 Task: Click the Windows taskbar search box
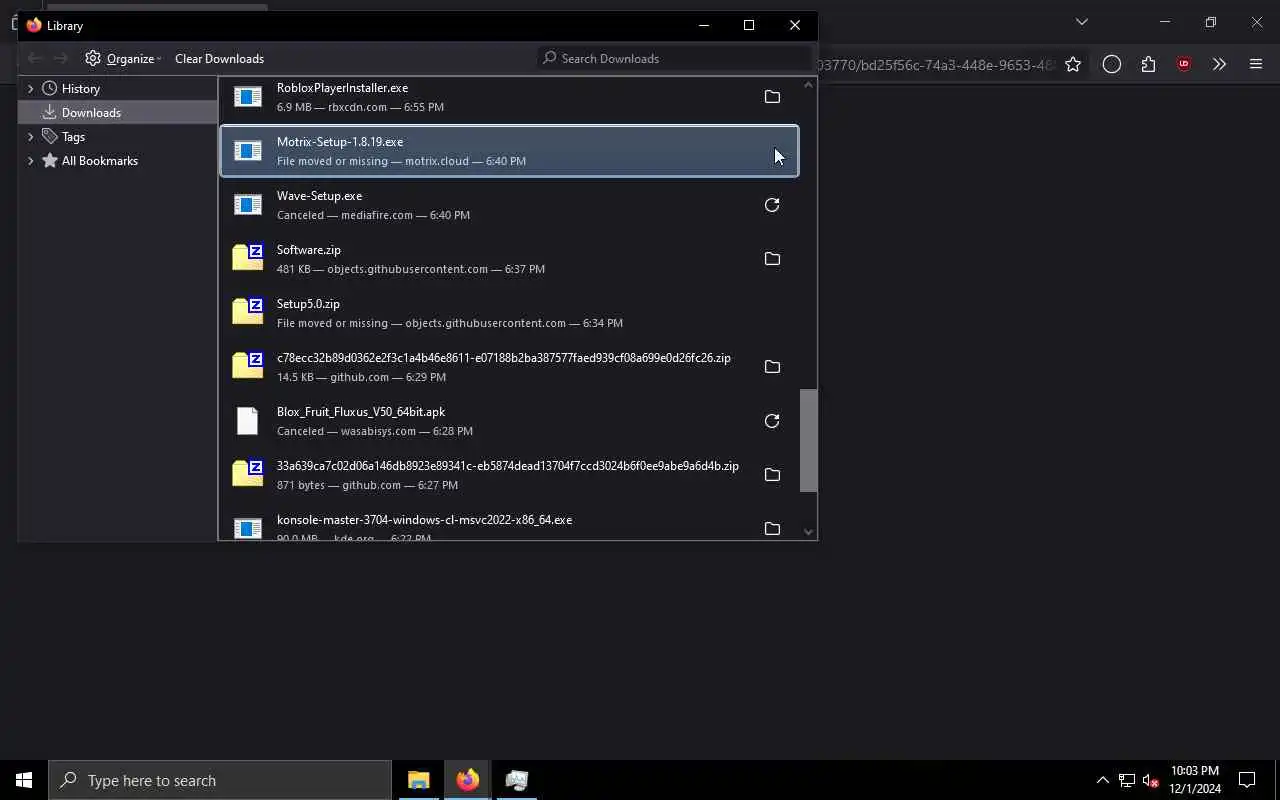[220, 780]
